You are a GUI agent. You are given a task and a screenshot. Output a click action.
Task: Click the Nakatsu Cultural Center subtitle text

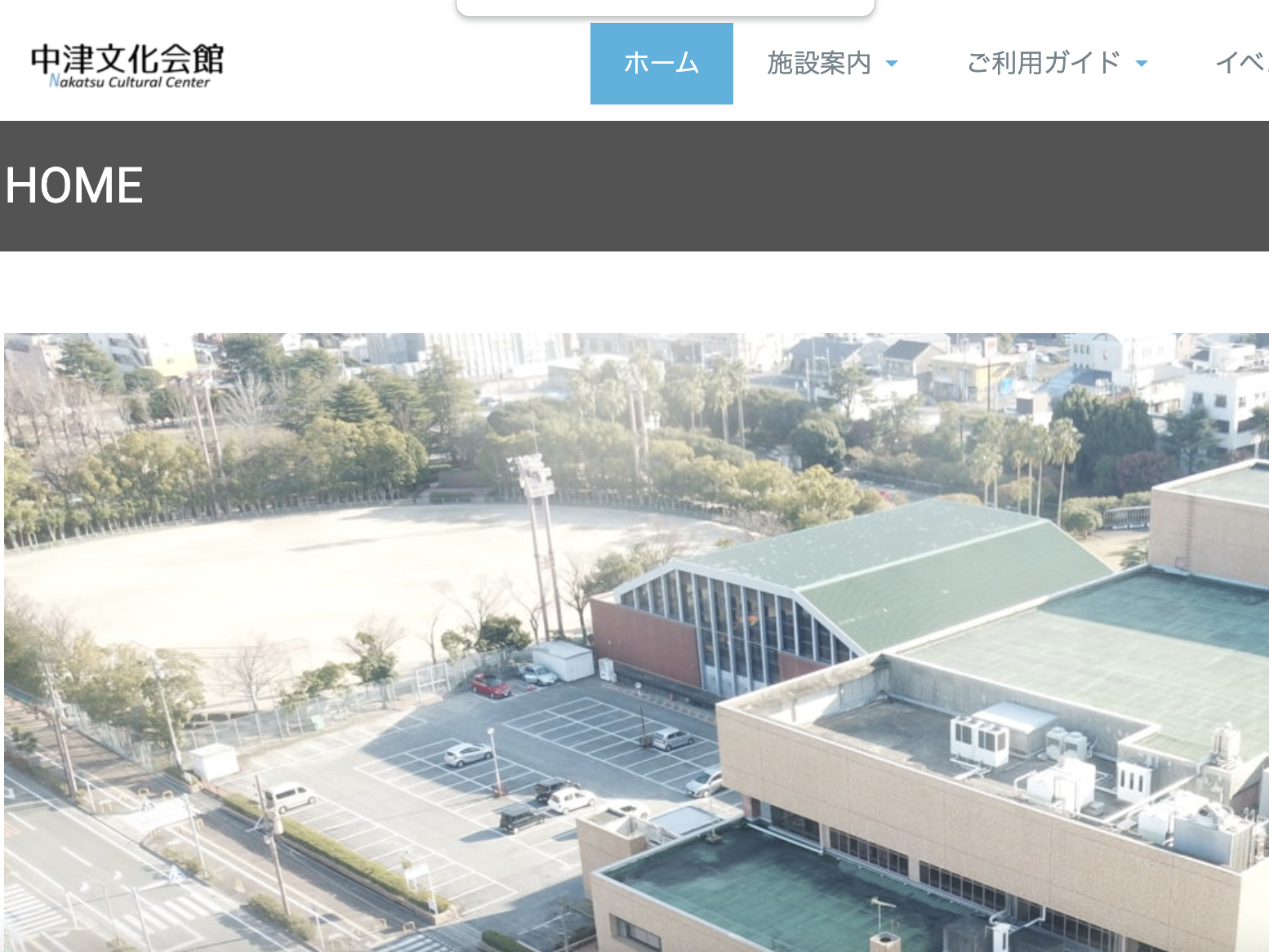[129, 82]
